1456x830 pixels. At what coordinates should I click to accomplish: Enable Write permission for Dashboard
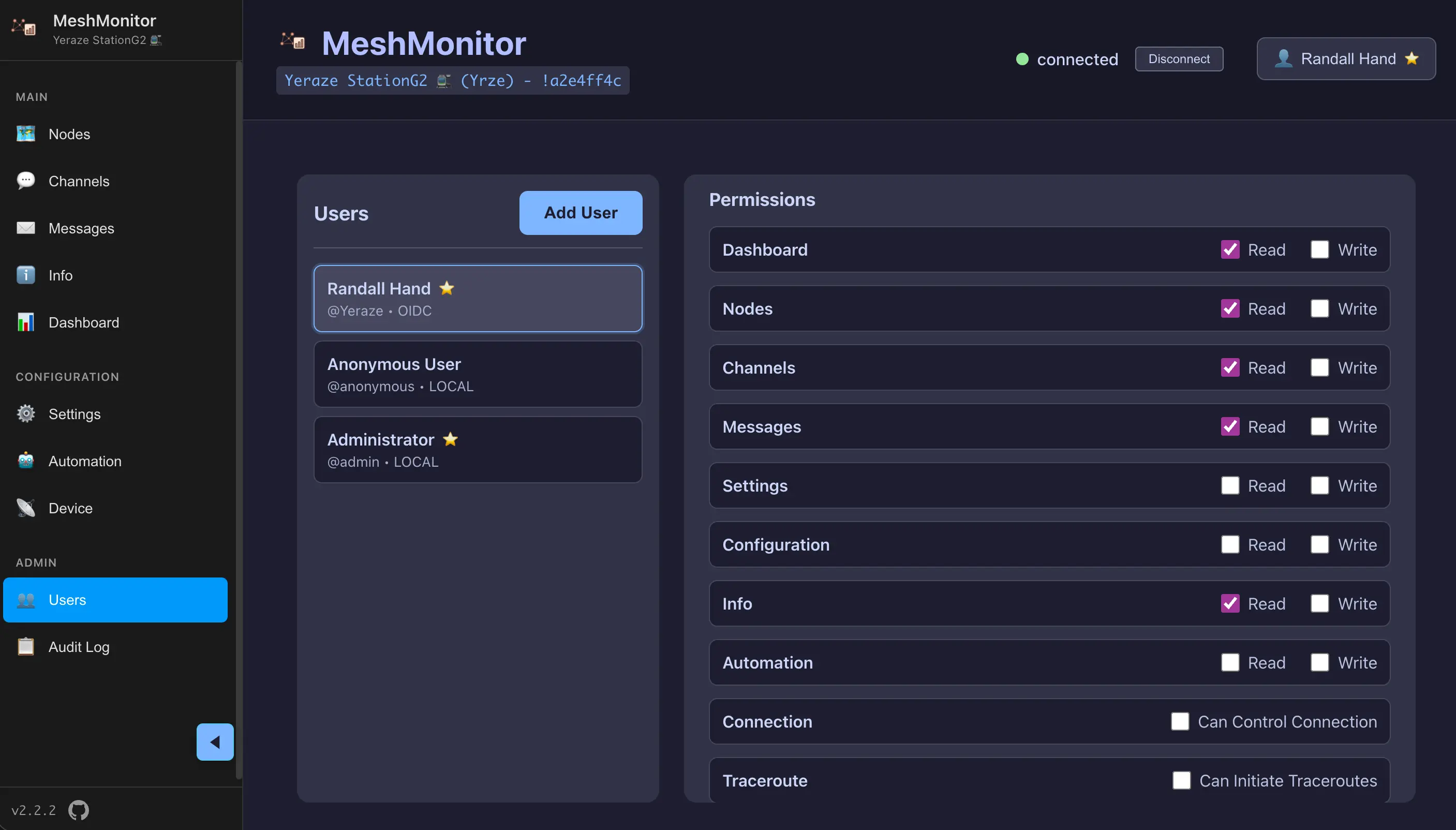pos(1320,250)
